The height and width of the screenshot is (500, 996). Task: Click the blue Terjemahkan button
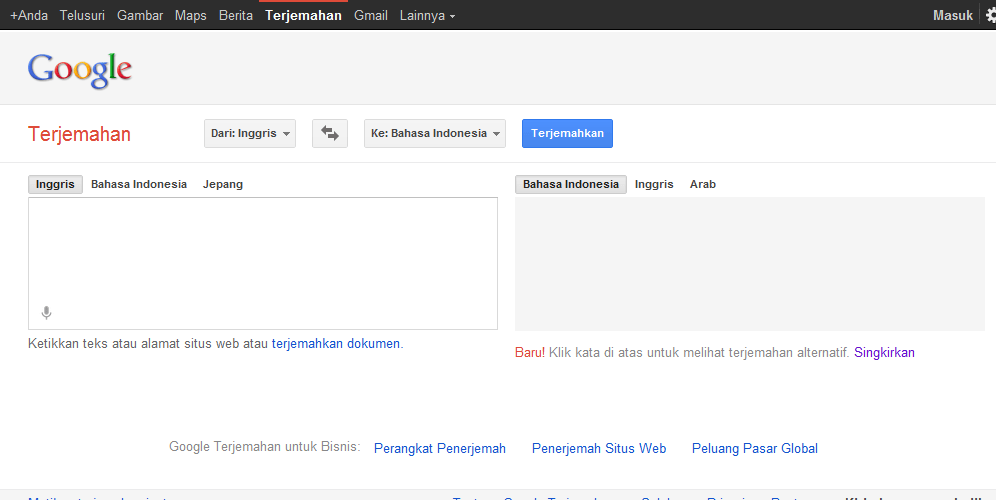[567, 133]
